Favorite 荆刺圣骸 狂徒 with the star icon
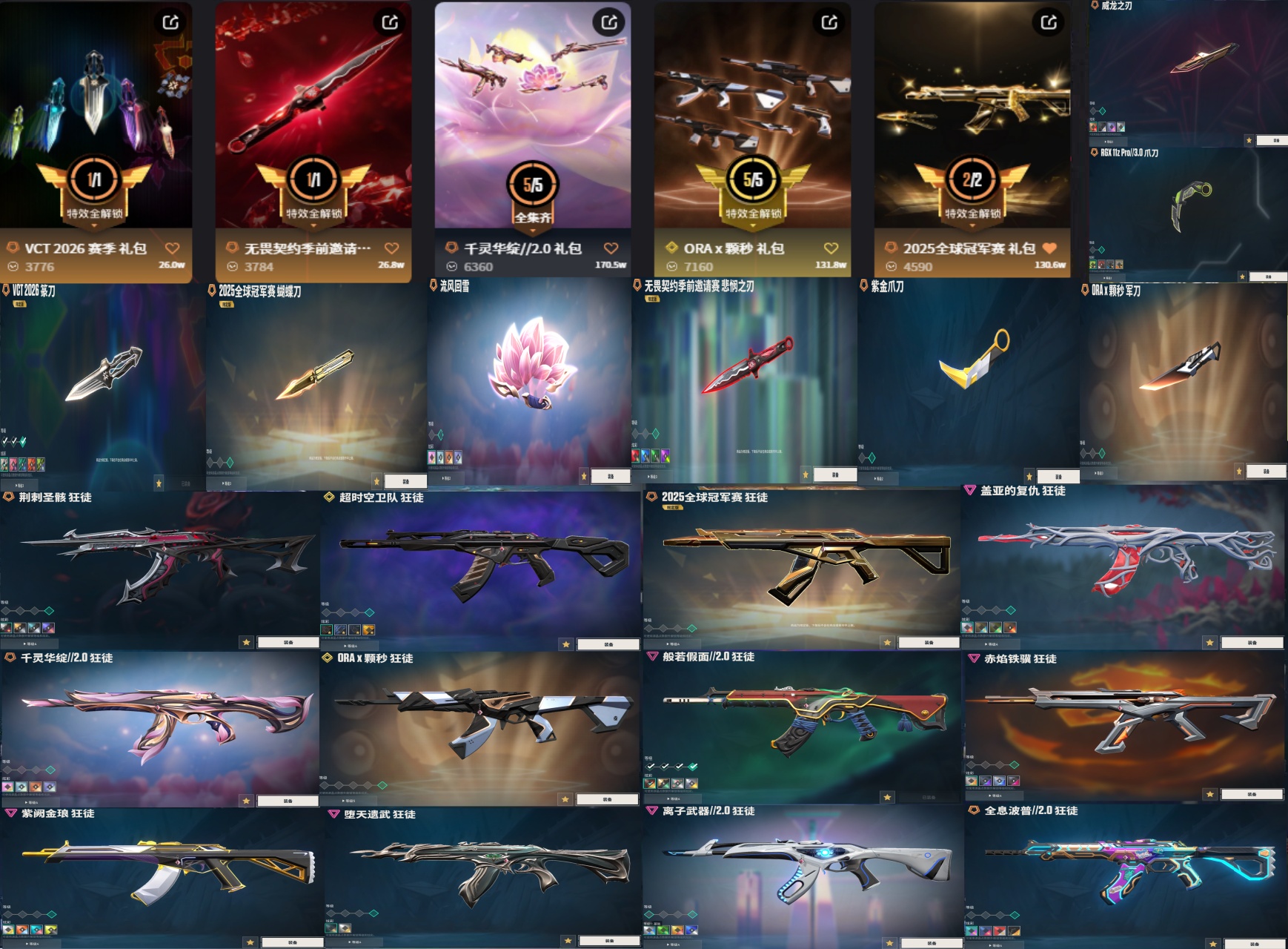Image resolution: width=1288 pixels, height=949 pixels. 247,642
